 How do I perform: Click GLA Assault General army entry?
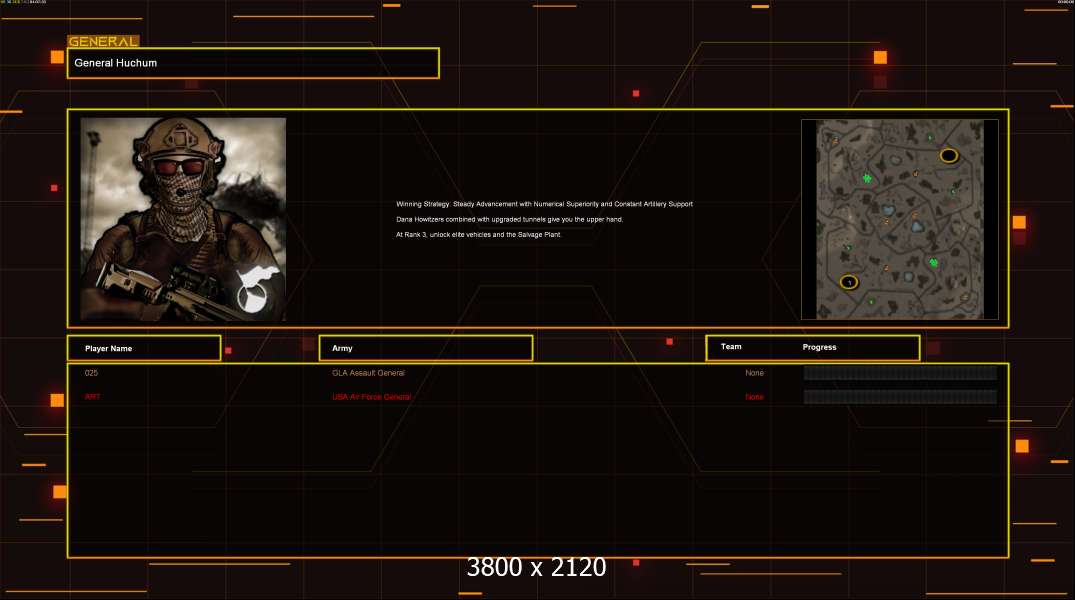368,373
